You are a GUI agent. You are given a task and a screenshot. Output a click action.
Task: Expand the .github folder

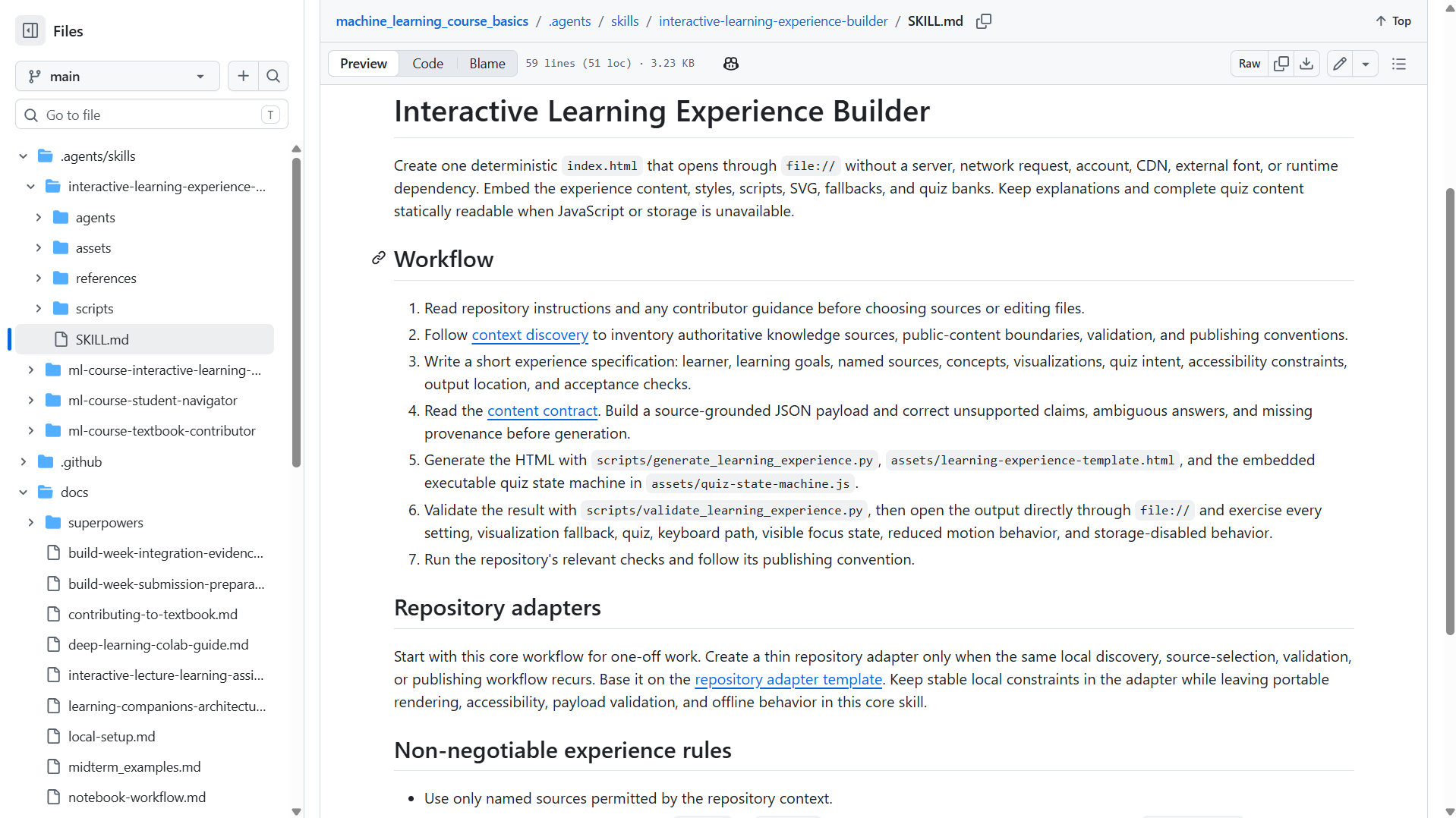(24, 462)
